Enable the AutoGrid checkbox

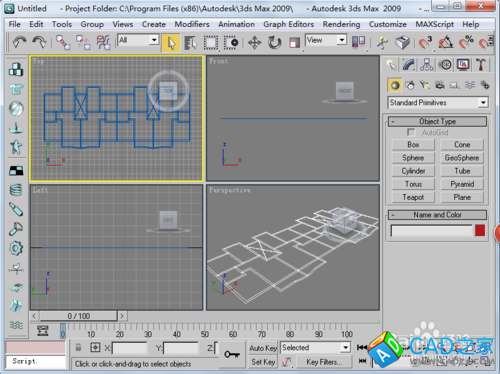411,133
